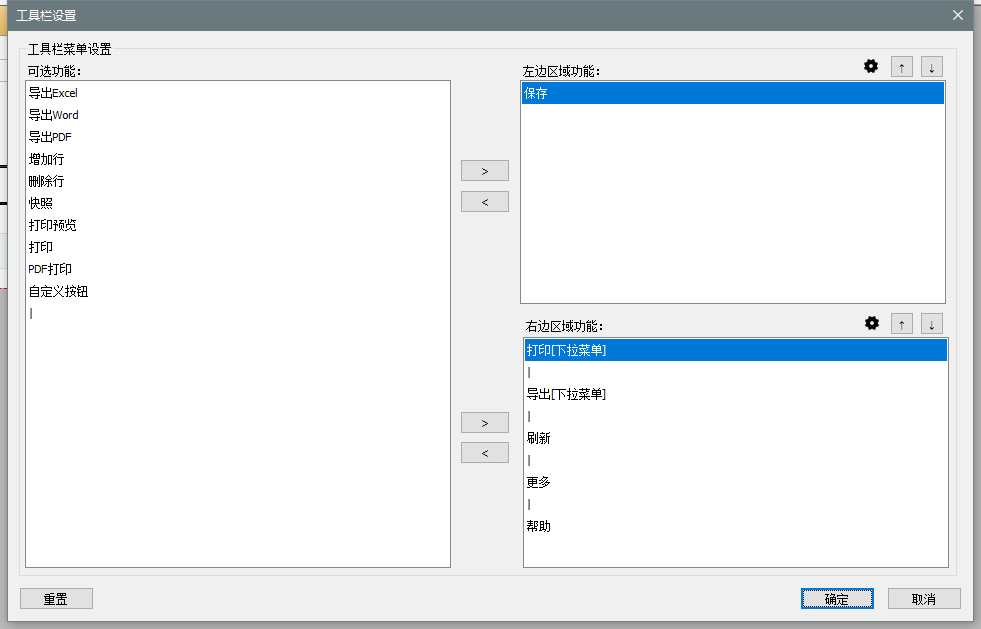Viewport: 981px width, 629px height.
Task: Select 导出[下拉菜单] in right area list
Action: (x=567, y=394)
